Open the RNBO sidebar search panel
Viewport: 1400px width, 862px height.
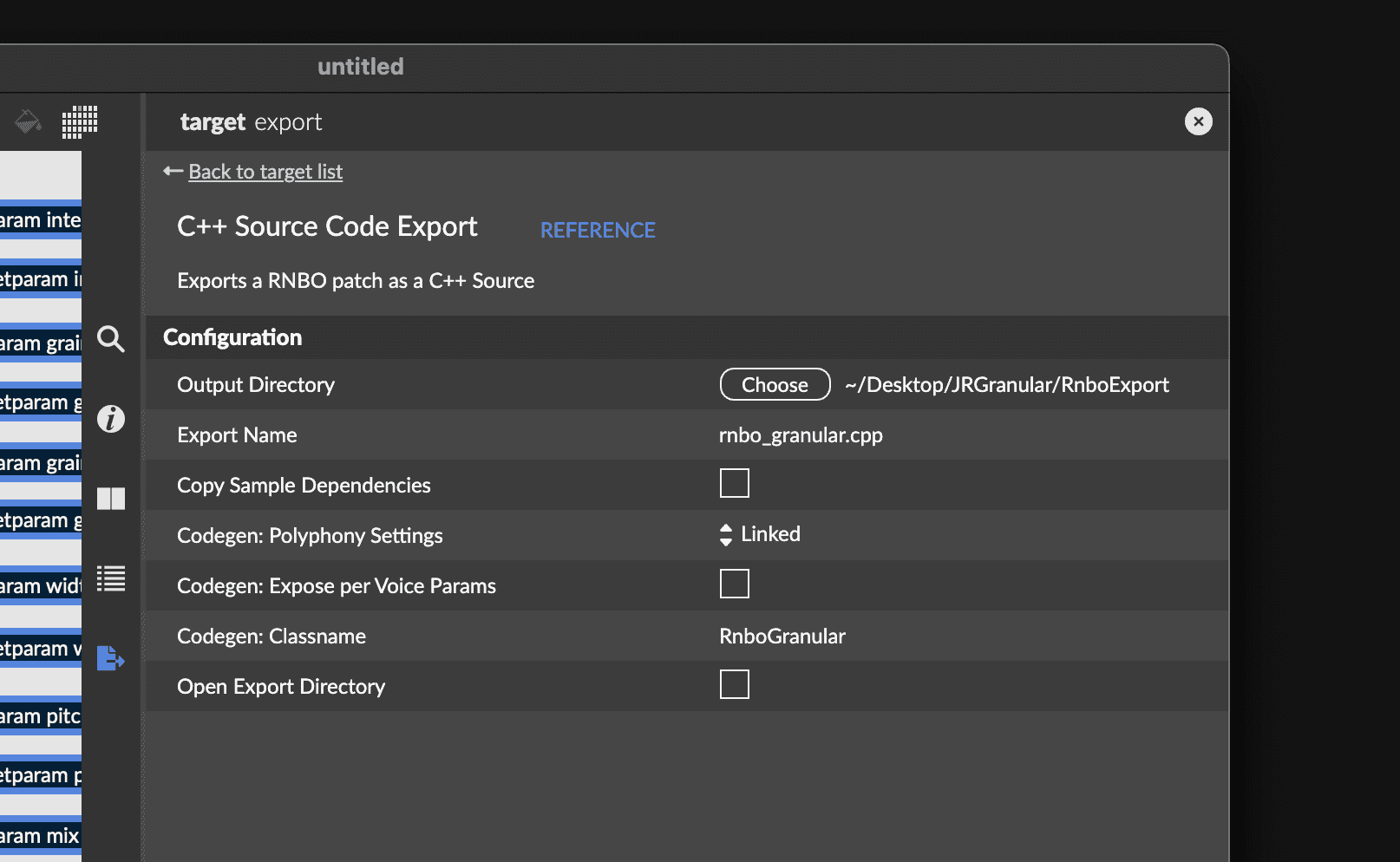click(110, 340)
